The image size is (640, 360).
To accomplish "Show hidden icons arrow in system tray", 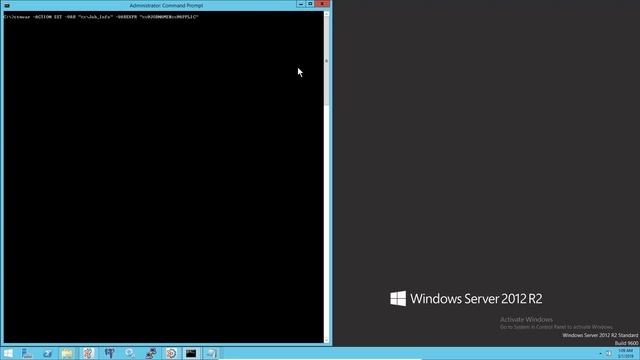I will coord(600,353).
